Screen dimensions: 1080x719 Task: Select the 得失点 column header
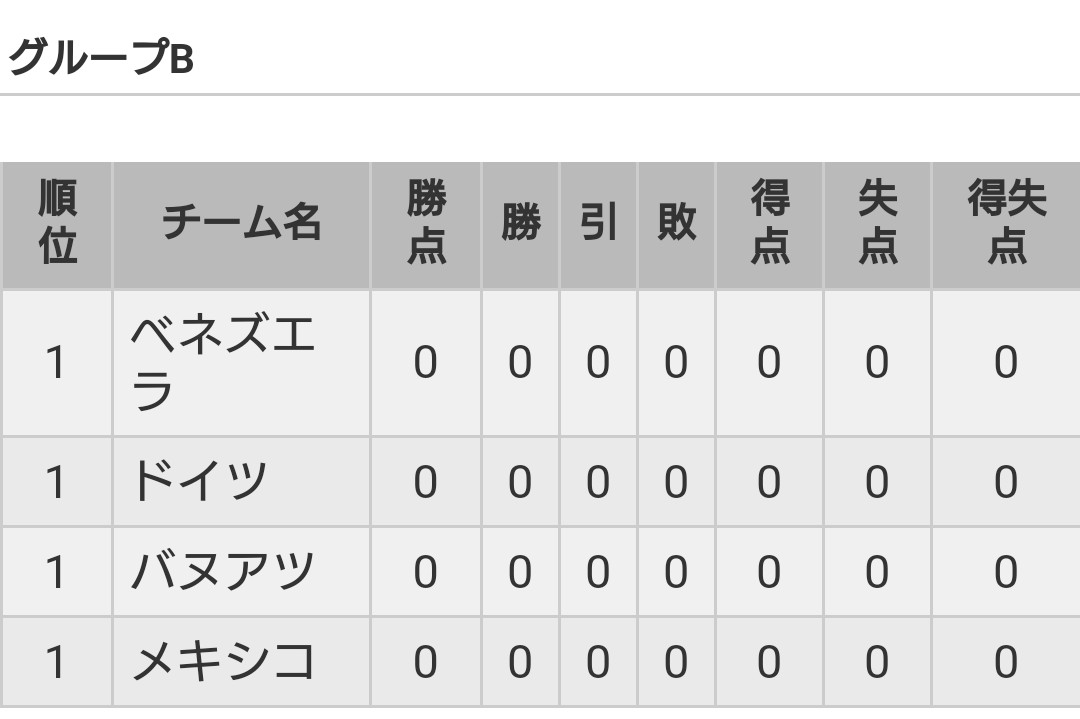click(x=1006, y=222)
